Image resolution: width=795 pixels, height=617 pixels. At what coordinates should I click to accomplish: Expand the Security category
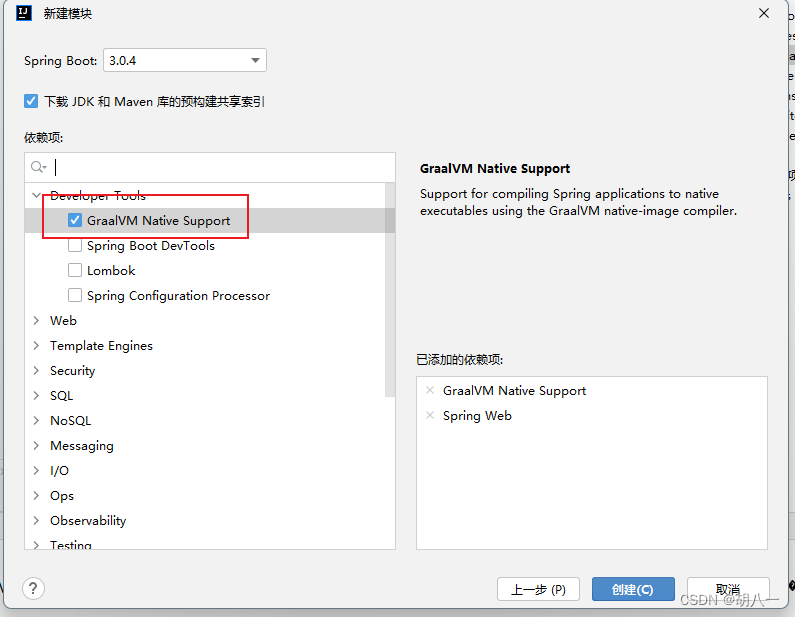point(37,371)
